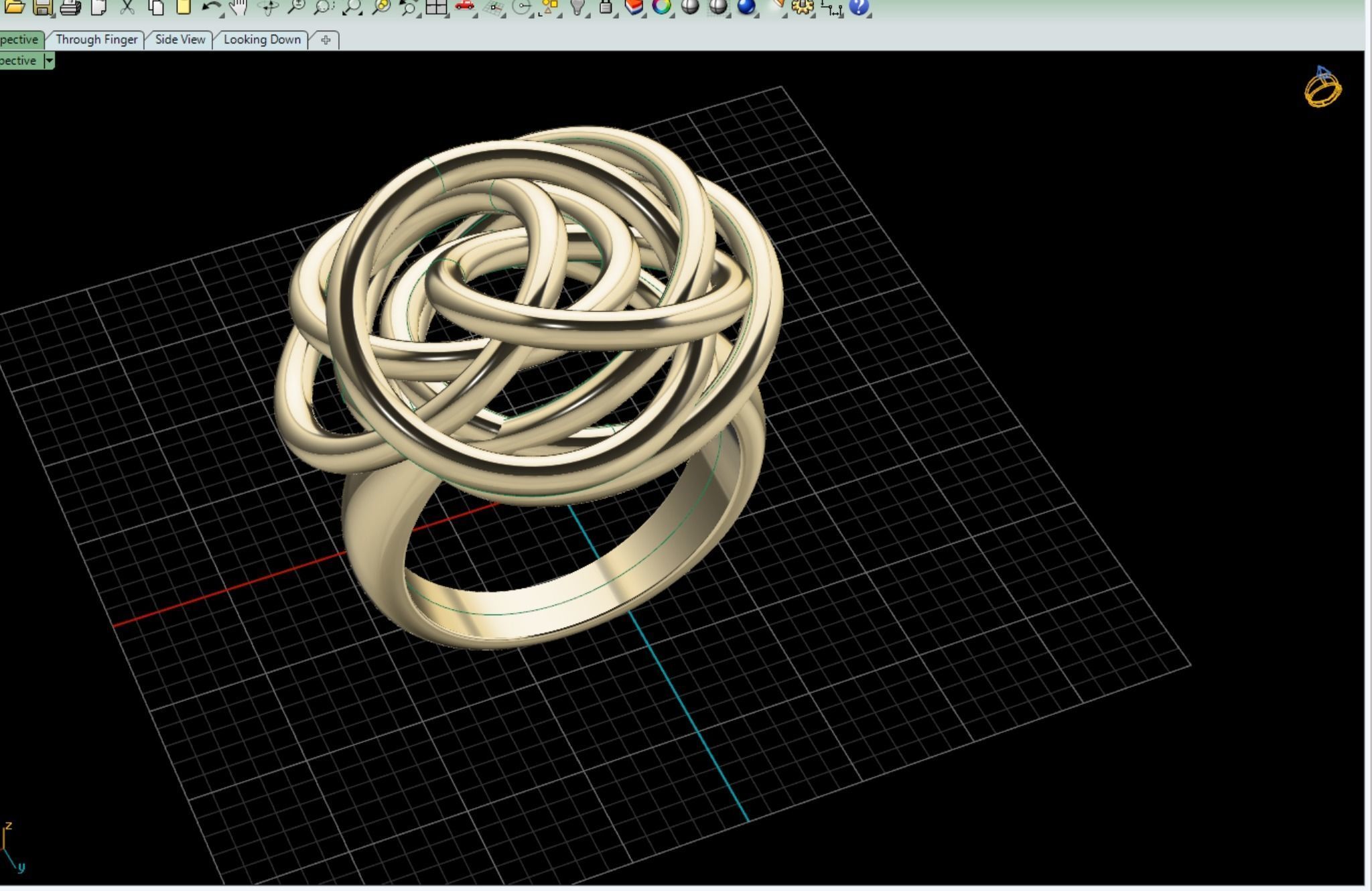Click the light bulb Hide Objects icon
This screenshot has width=1372, height=891.
click(x=577, y=7)
